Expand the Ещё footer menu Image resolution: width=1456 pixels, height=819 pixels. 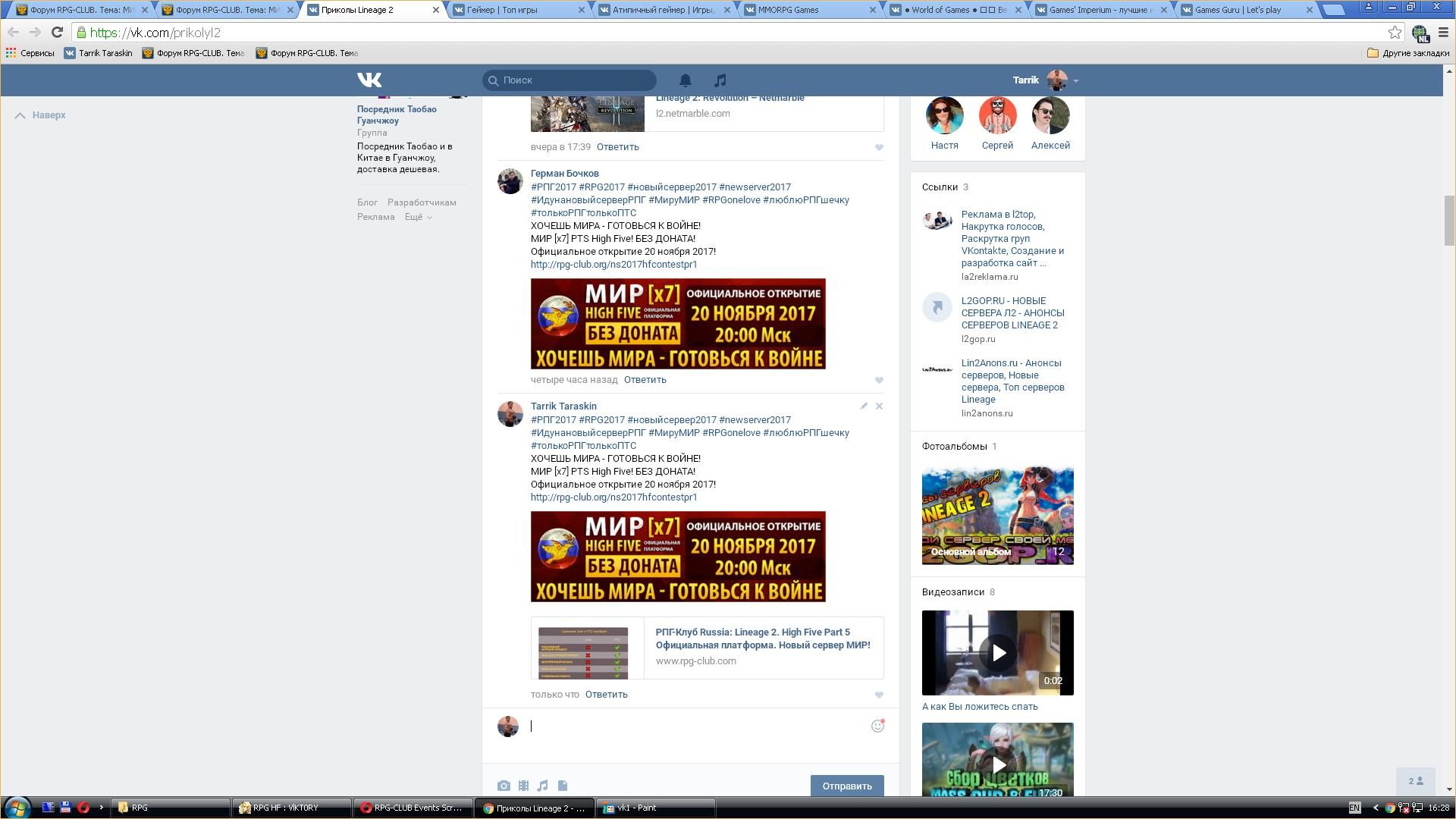click(418, 217)
